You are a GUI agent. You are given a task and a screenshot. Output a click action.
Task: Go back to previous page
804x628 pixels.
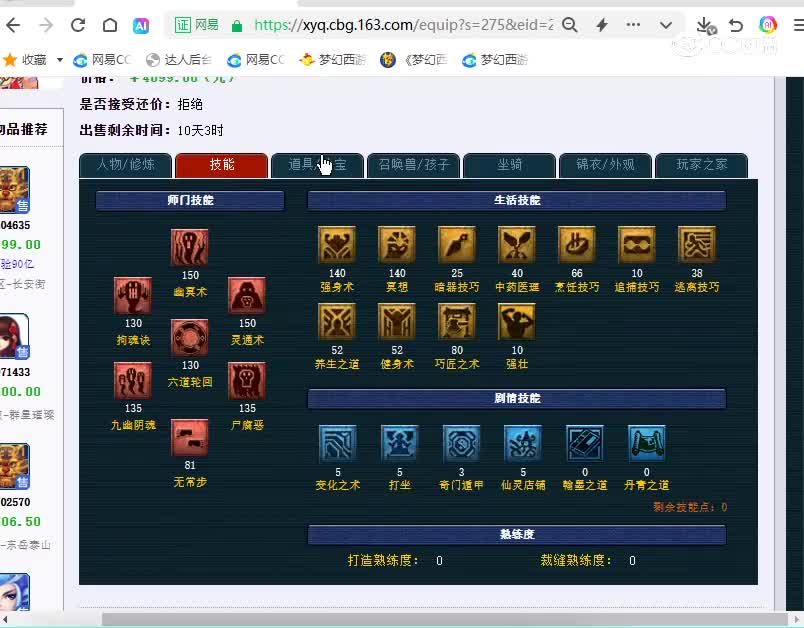[x=13, y=25]
